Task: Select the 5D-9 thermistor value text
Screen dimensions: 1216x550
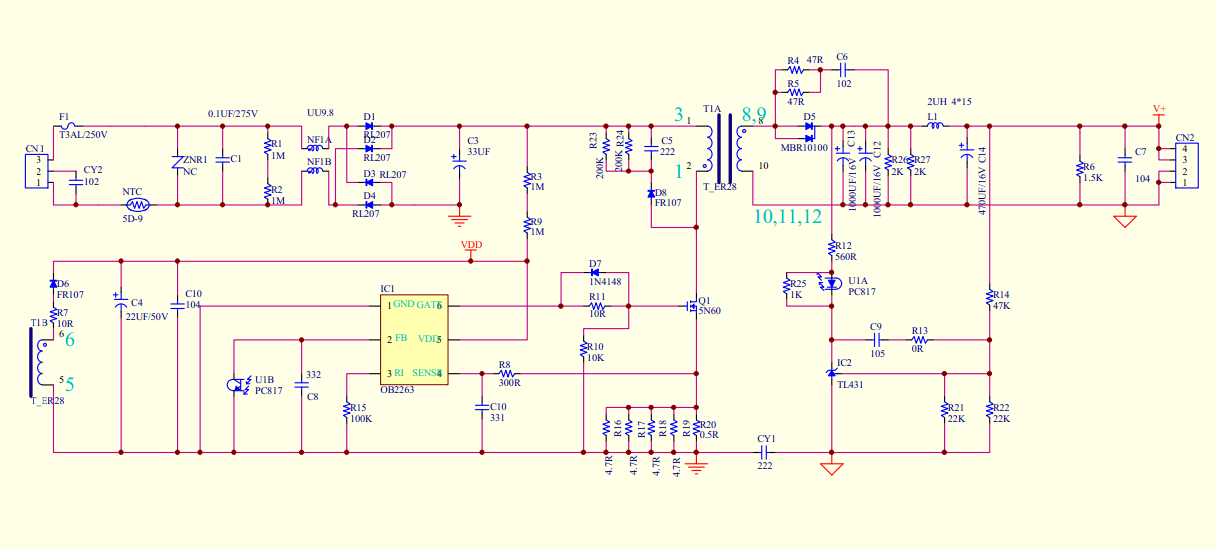Action: (x=134, y=218)
